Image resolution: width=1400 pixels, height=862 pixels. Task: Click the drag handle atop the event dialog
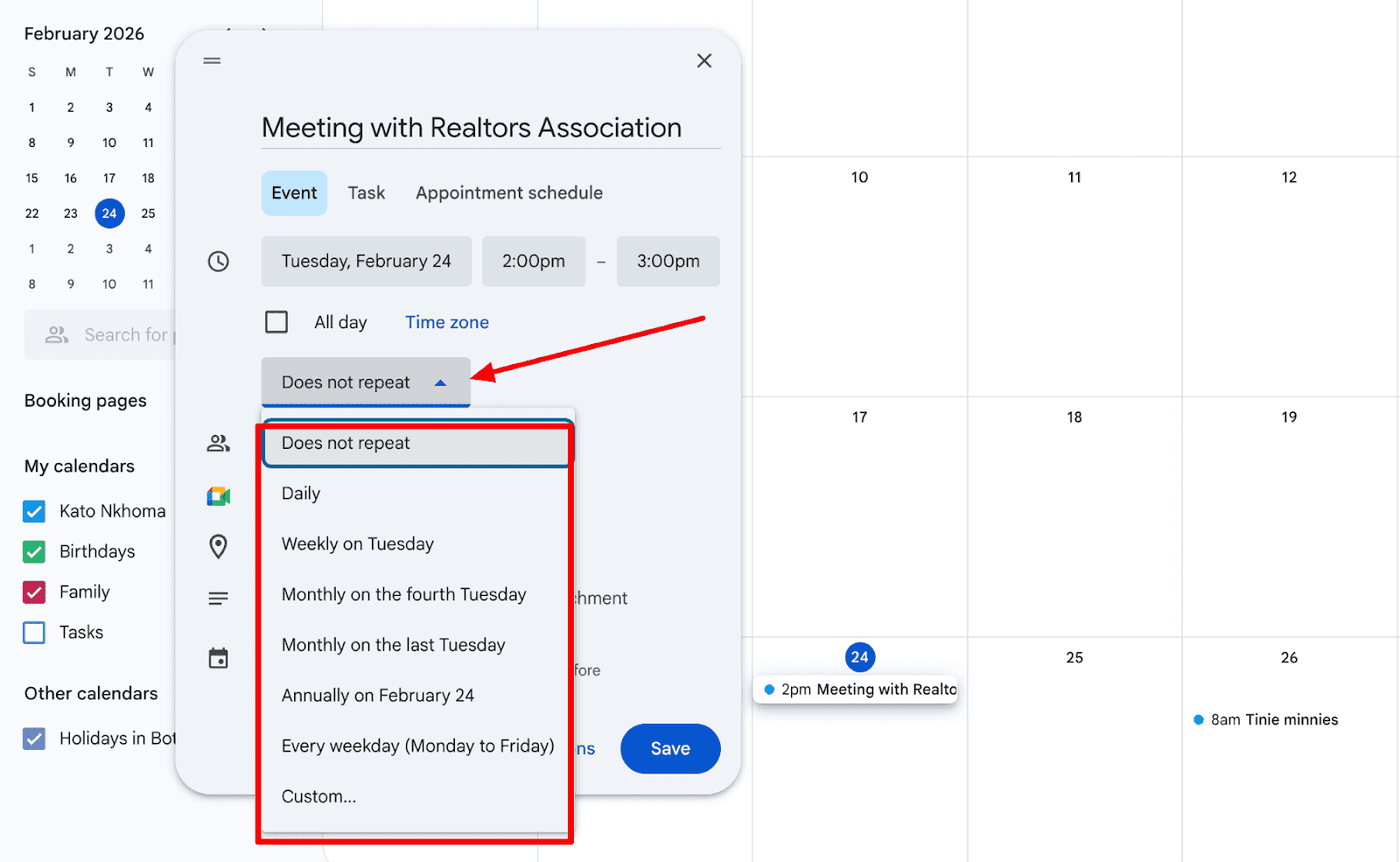(x=211, y=60)
